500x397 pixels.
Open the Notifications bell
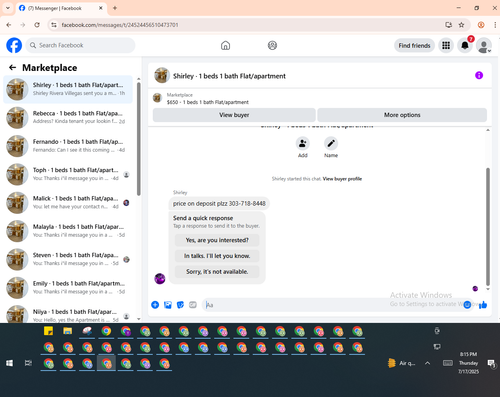tap(465, 45)
